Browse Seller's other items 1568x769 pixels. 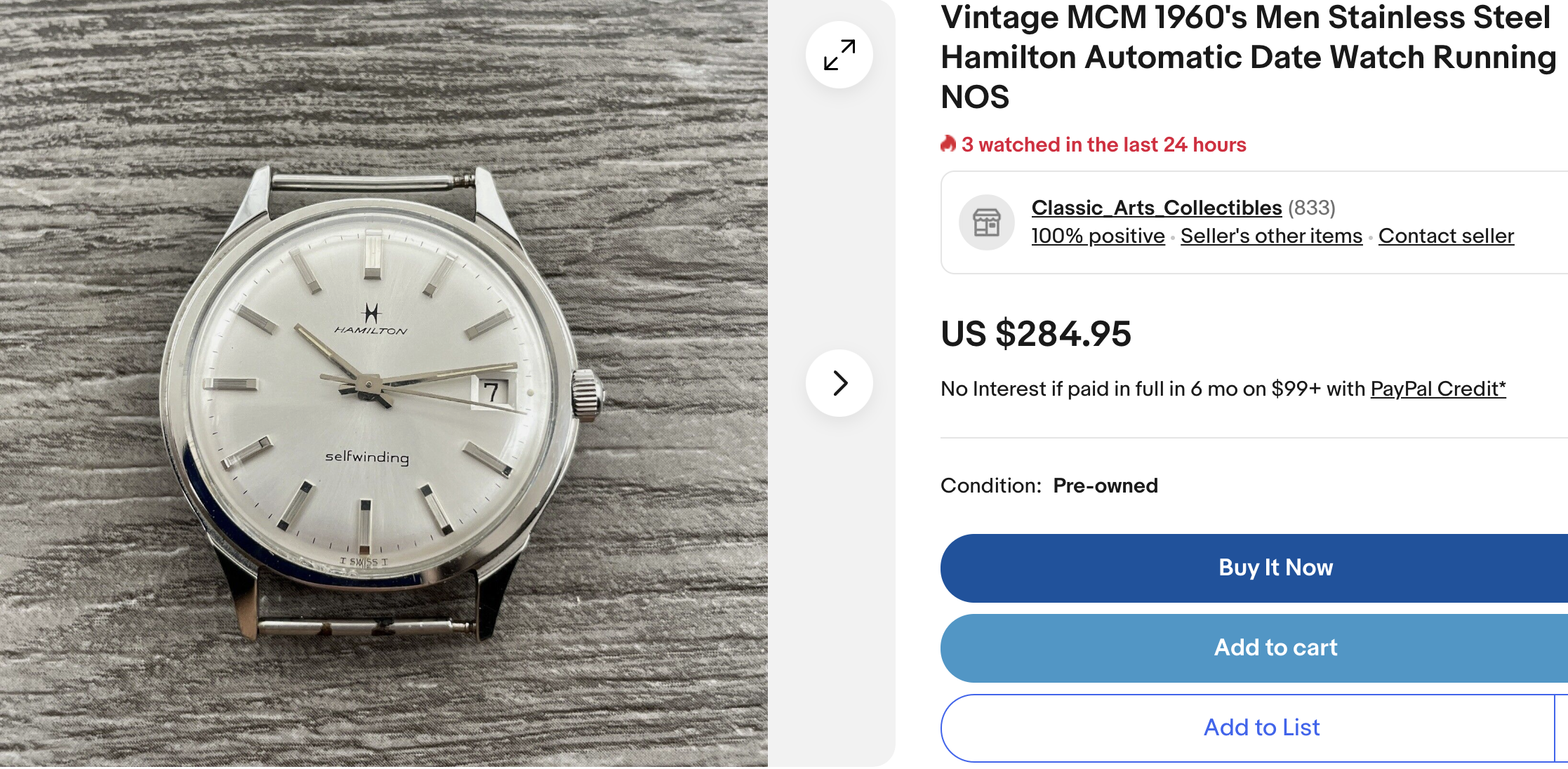coord(1270,236)
